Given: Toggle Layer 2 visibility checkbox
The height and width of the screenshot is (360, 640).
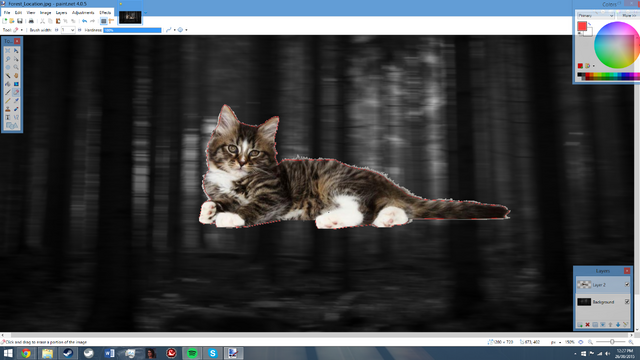Looking at the screenshot, I should tap(627, 284).
